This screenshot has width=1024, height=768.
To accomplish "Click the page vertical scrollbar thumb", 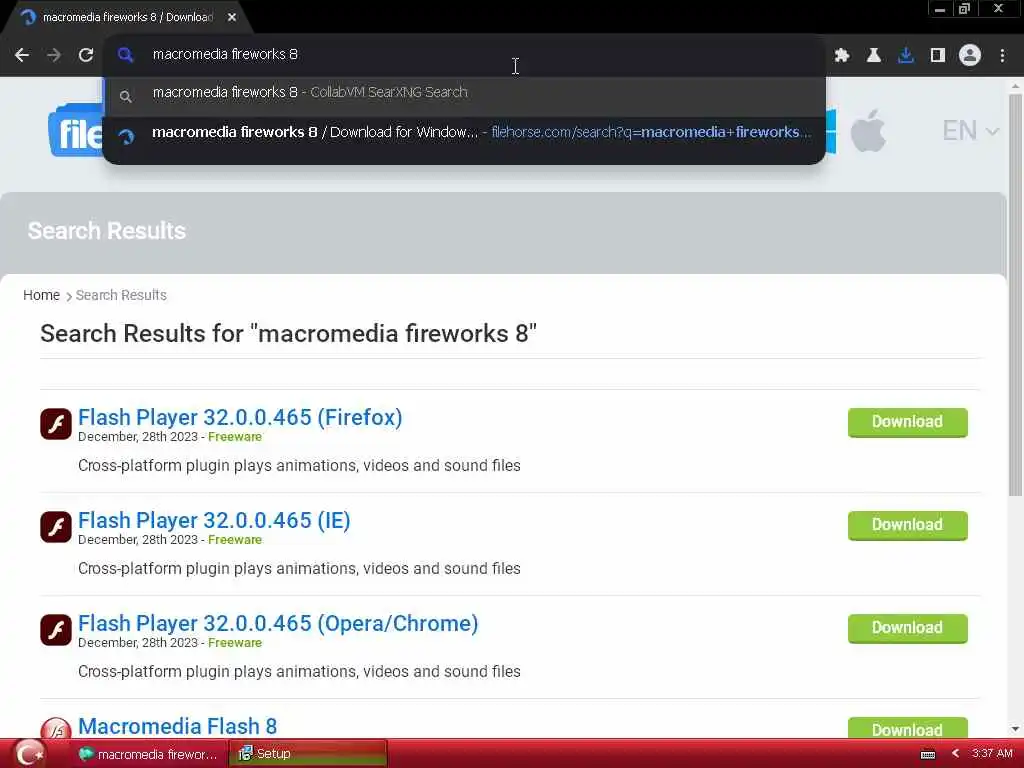I will click(1015, 294).
